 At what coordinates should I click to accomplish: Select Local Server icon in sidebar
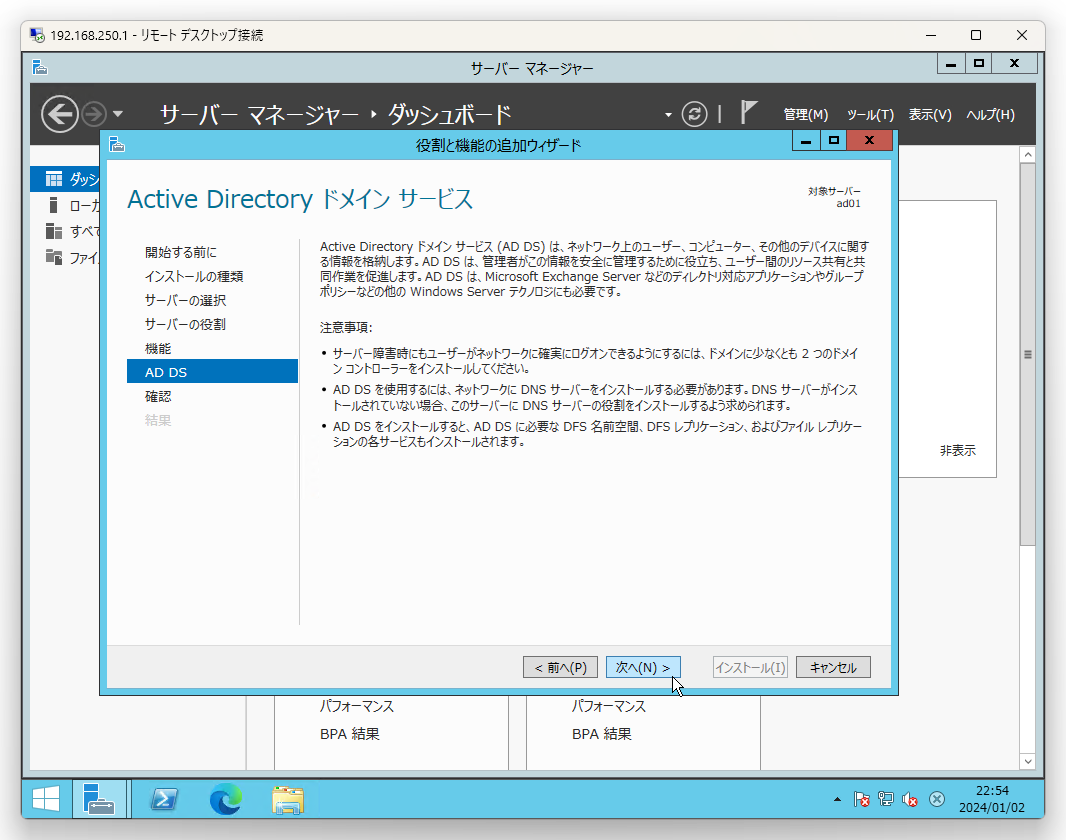click(53, 205)
